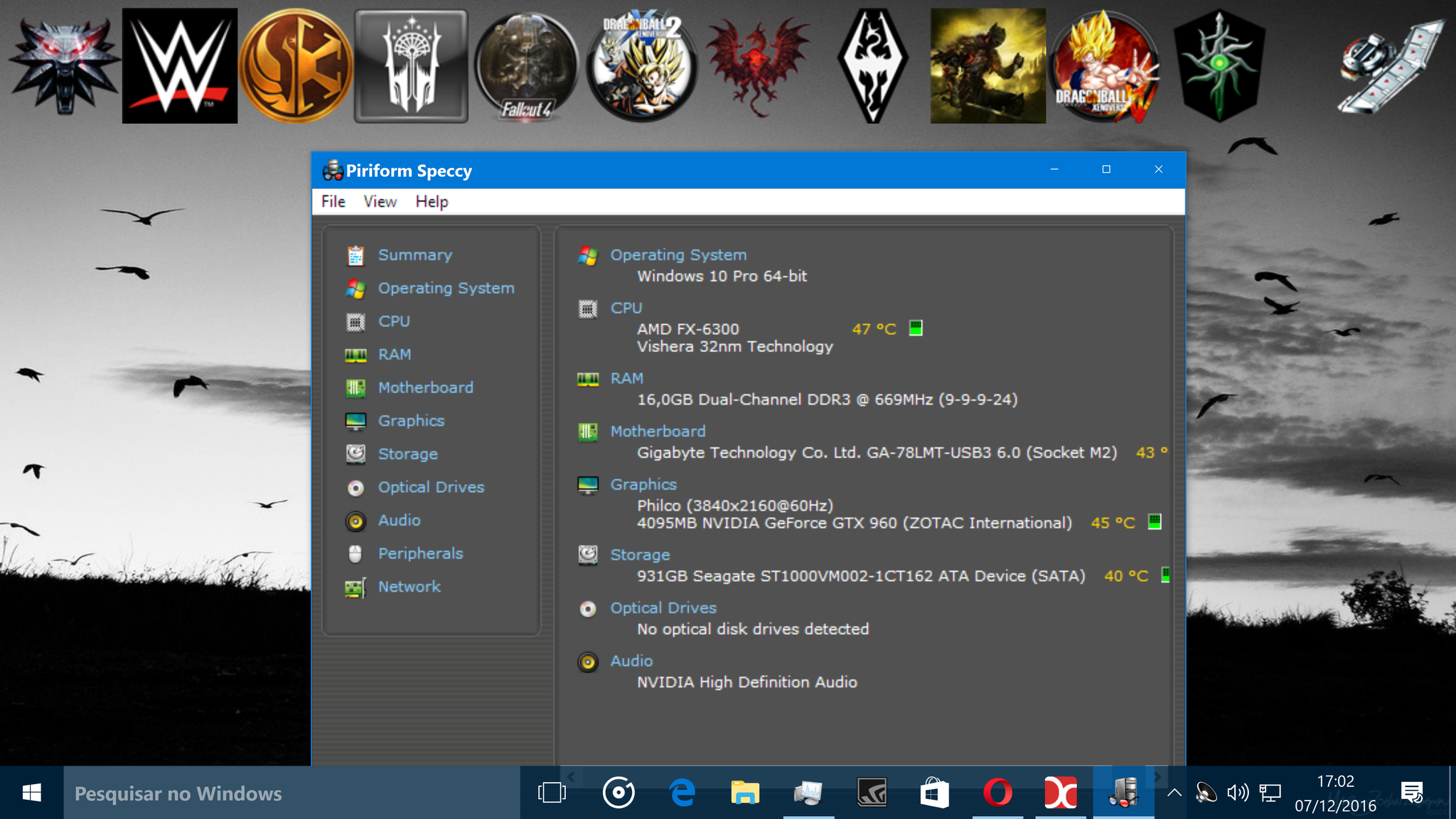The image size is (1456, 819).
Task: Open the Network sidebar entry
Action: tap(409, 587)
